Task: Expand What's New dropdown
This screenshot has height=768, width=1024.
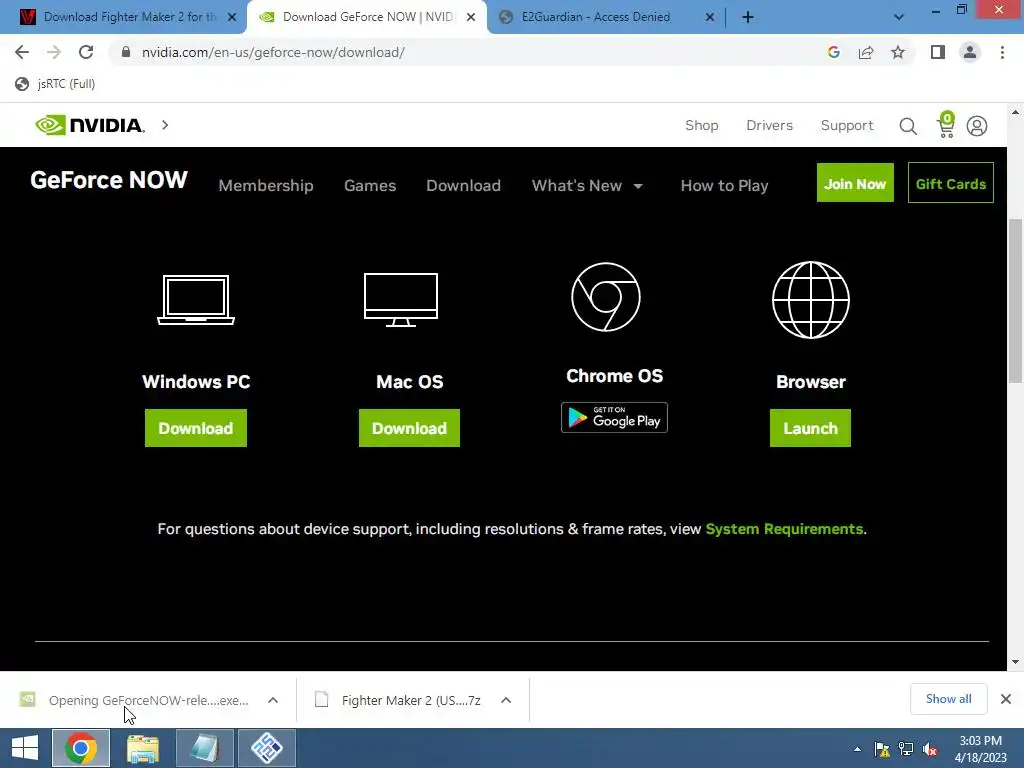Action: coord(587,185)
